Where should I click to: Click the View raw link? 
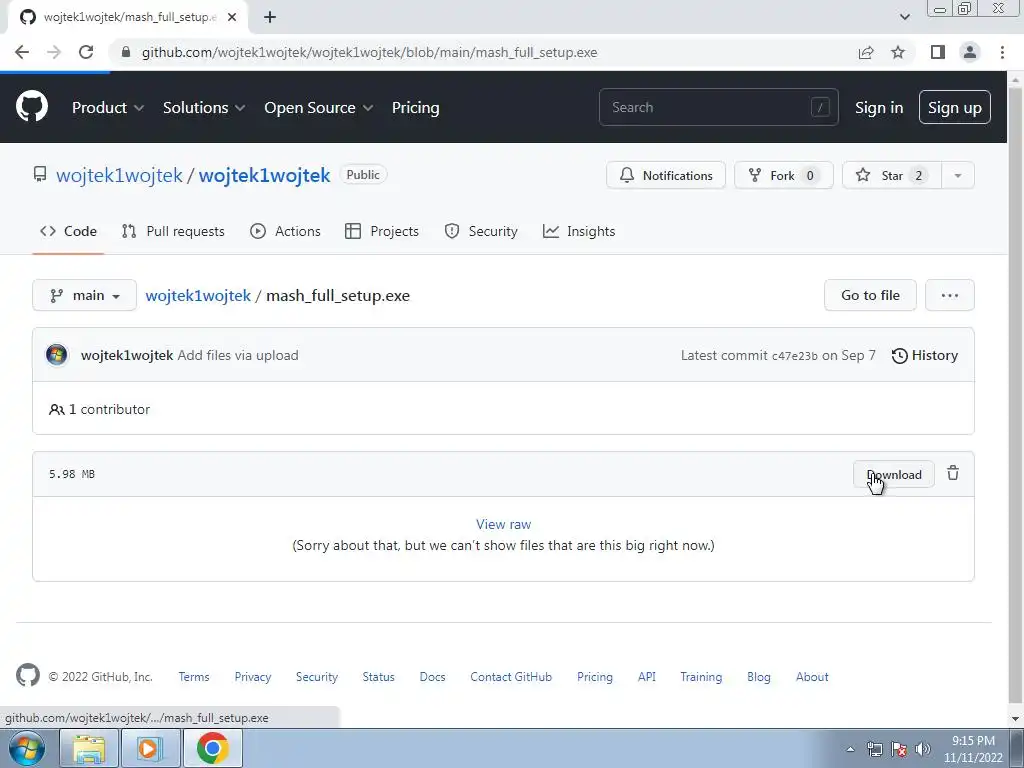click(x=503, y=524)
